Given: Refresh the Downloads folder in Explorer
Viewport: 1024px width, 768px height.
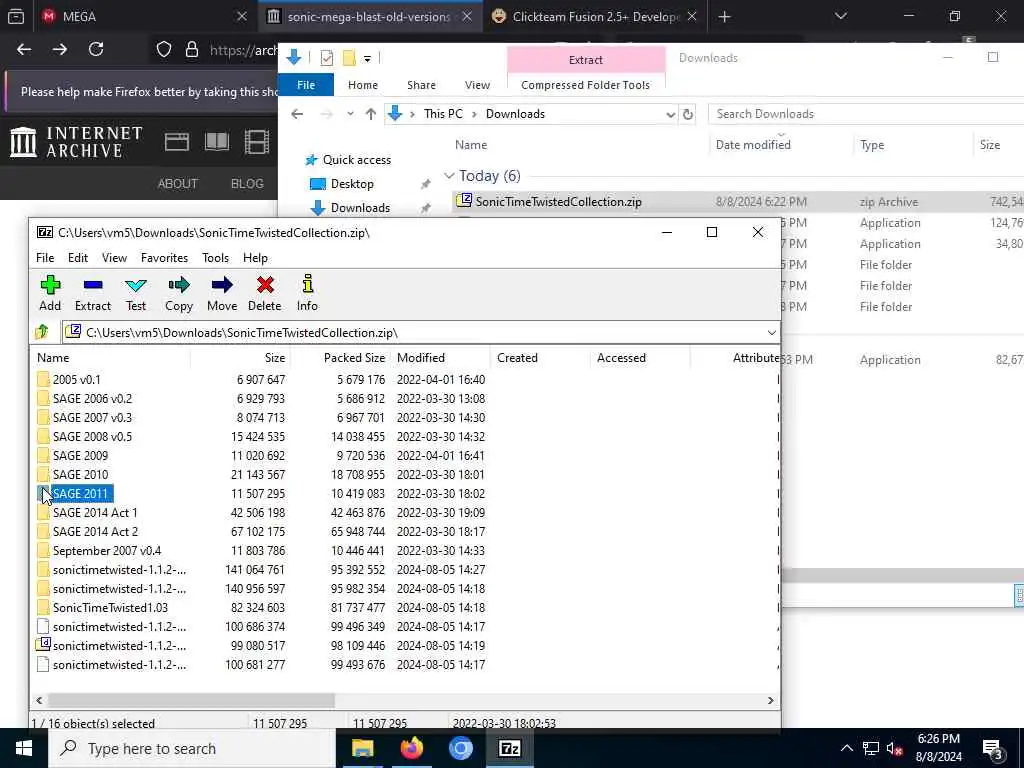Looking at the screenshot, I should coord(688,114).
